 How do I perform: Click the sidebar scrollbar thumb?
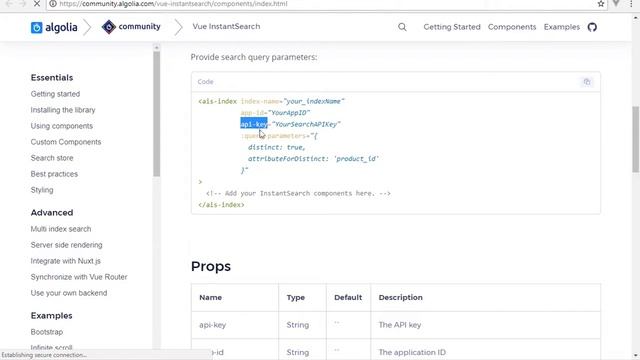coord(156,114)
